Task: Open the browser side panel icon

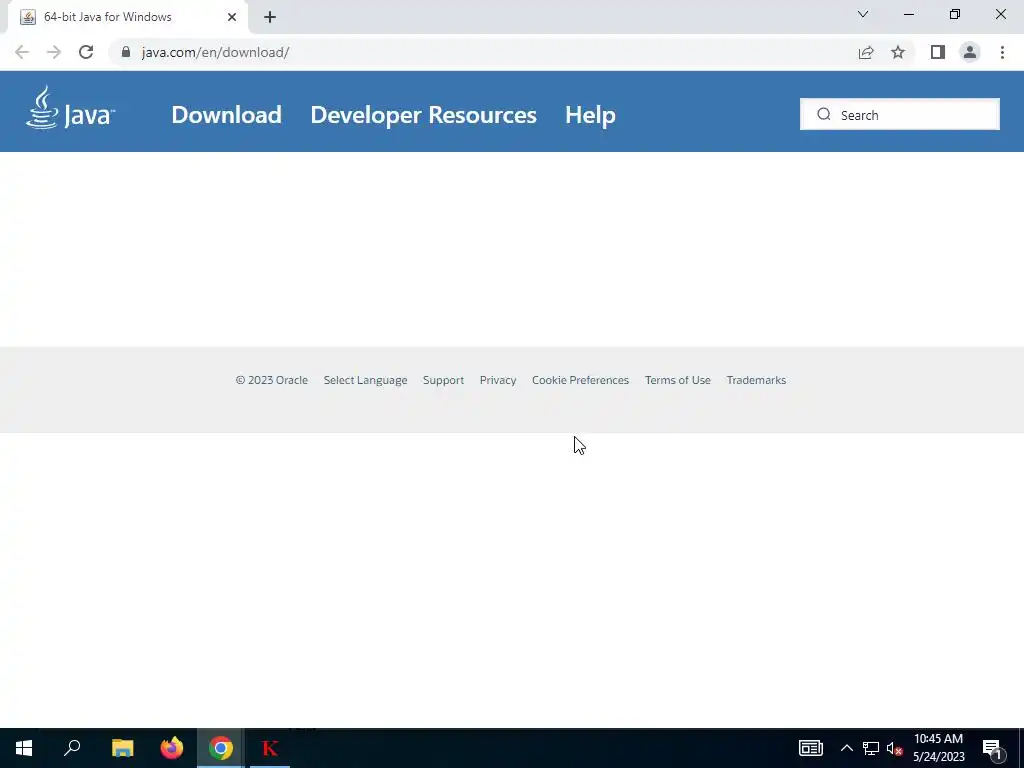Action: (x=938, y=52)
